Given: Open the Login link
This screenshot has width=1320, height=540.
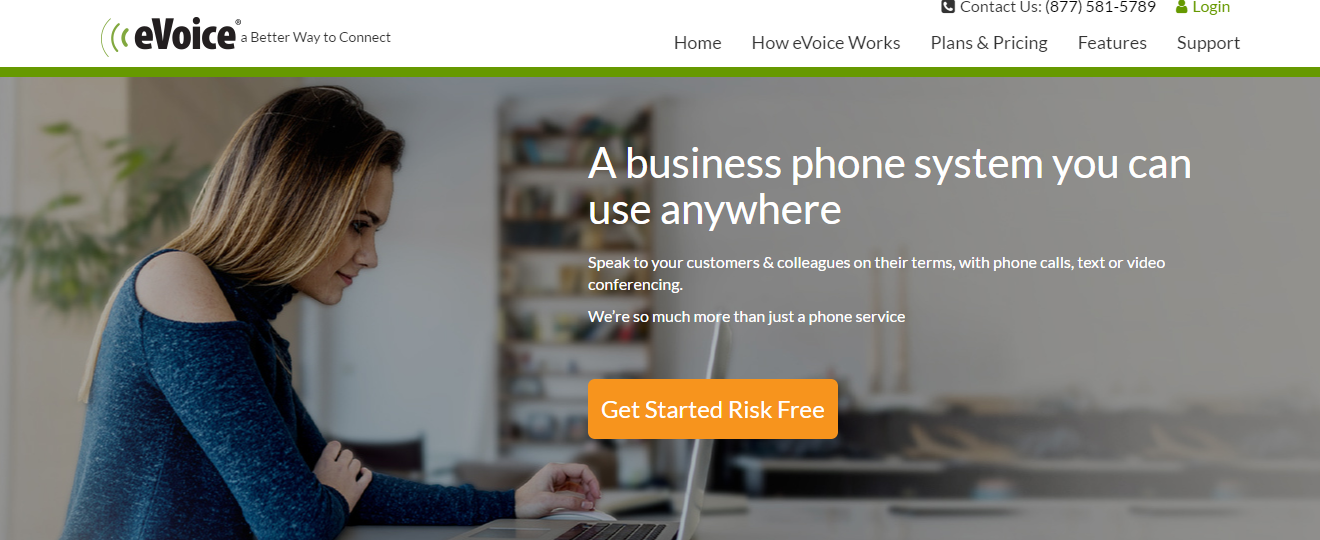Looking at the screenshot, I should (x=1211, y=7).
